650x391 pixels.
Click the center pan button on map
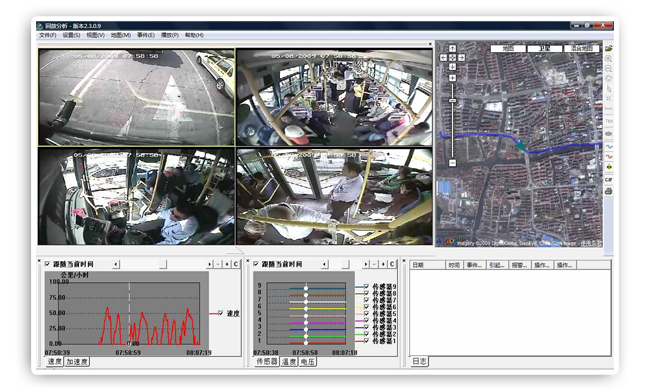point(452,58)
